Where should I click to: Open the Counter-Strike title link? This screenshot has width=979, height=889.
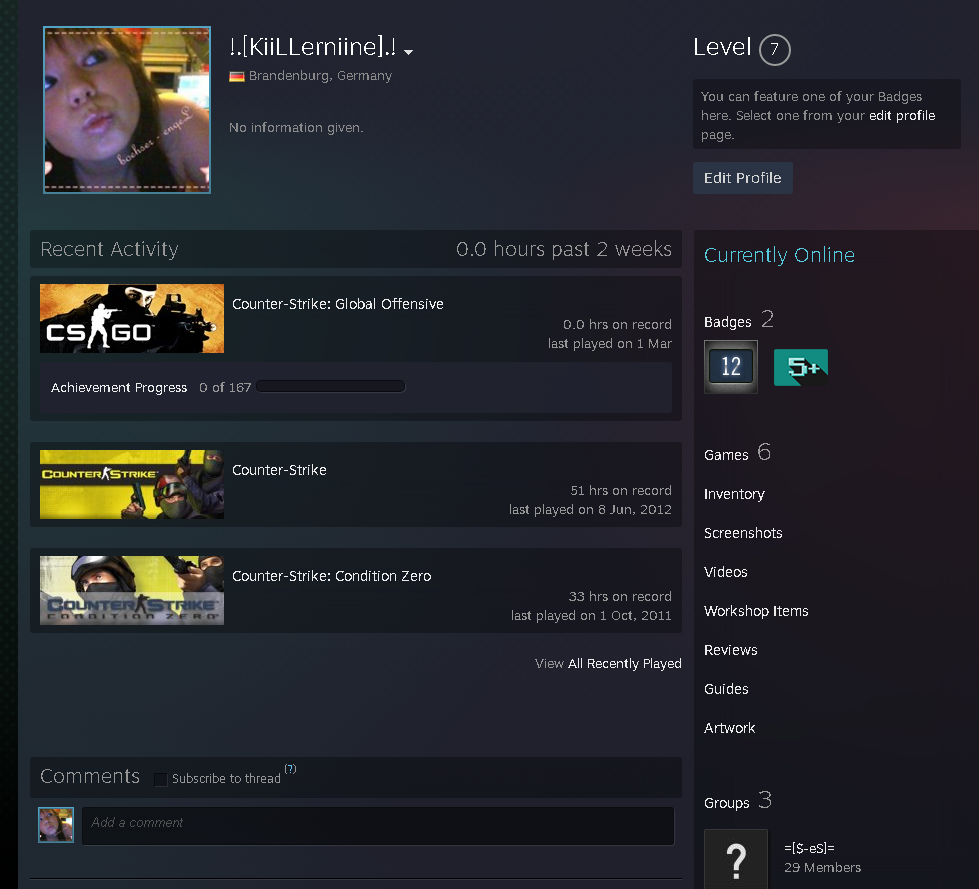(279, 470)
